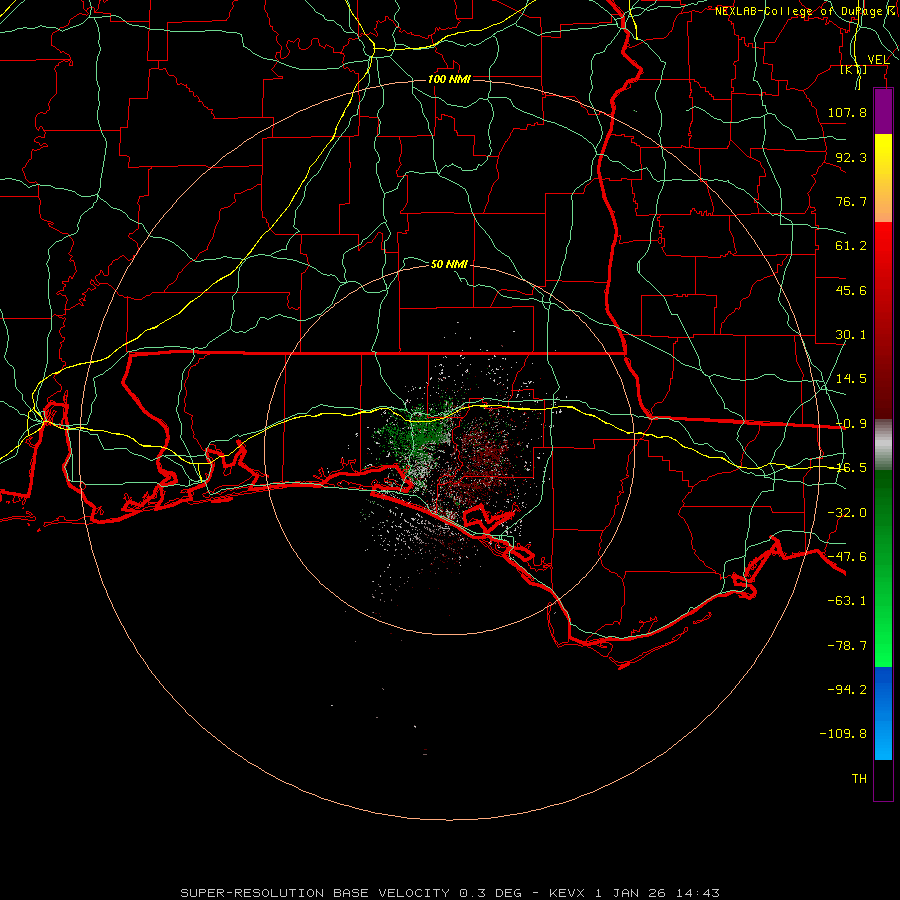
Task: Select the purple segment of the velocity color bar
Action: [883, 111]
